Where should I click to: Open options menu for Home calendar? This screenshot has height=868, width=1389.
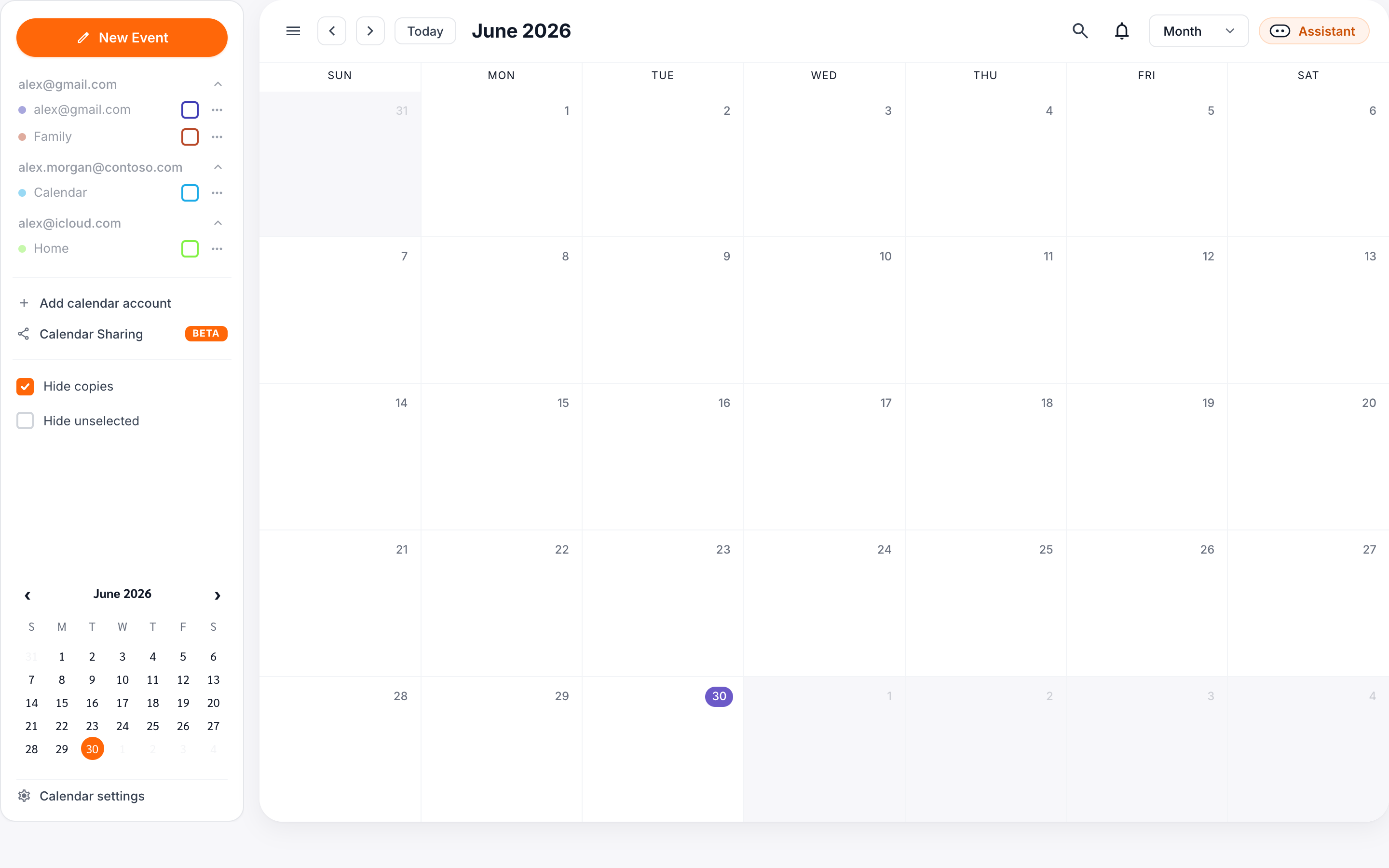coord(217,248)
